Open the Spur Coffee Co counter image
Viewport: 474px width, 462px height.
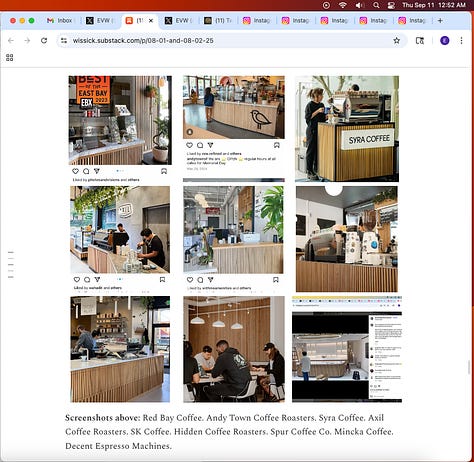(x=120, y=349)
